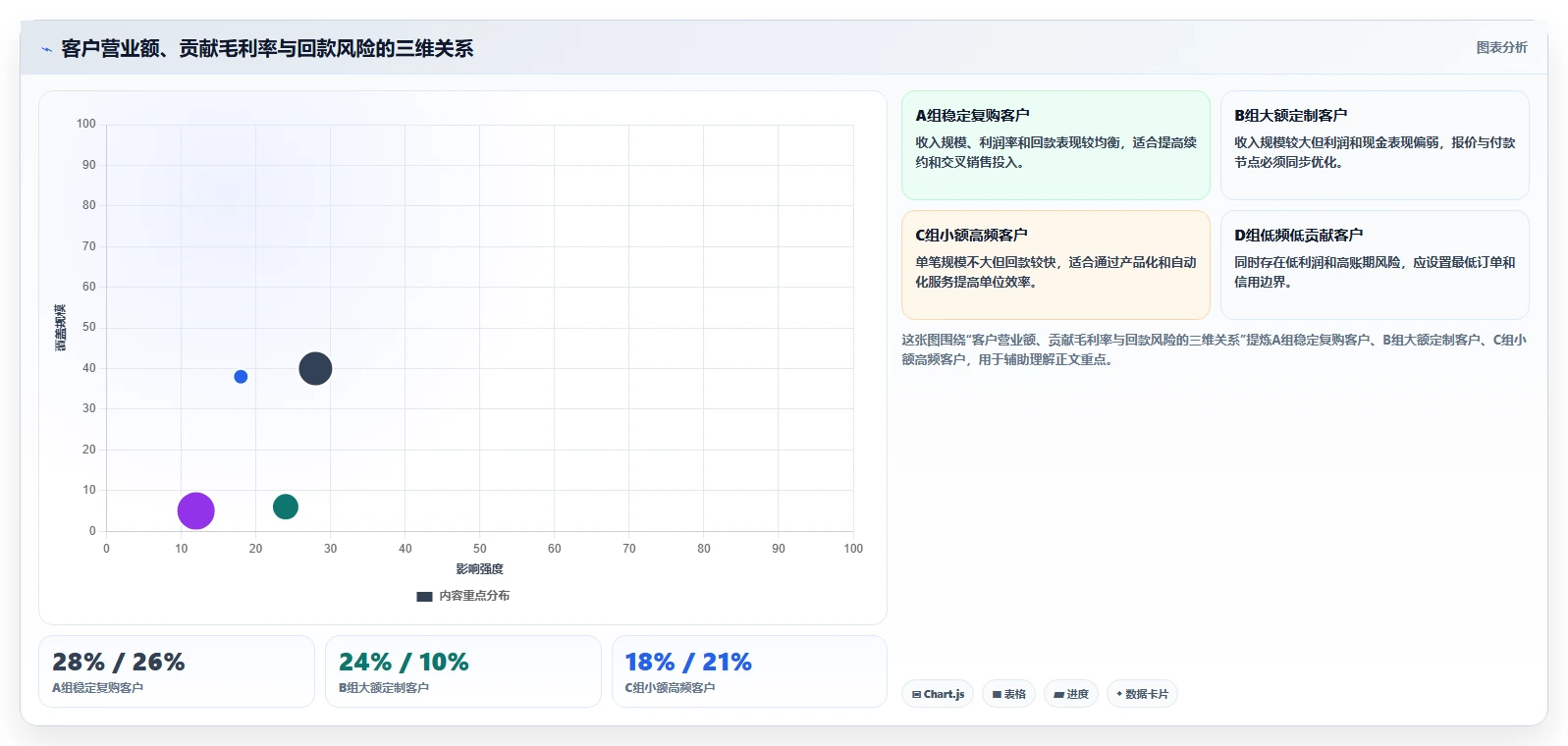Click the x-axis tick label 50

[x=479, y=549]
